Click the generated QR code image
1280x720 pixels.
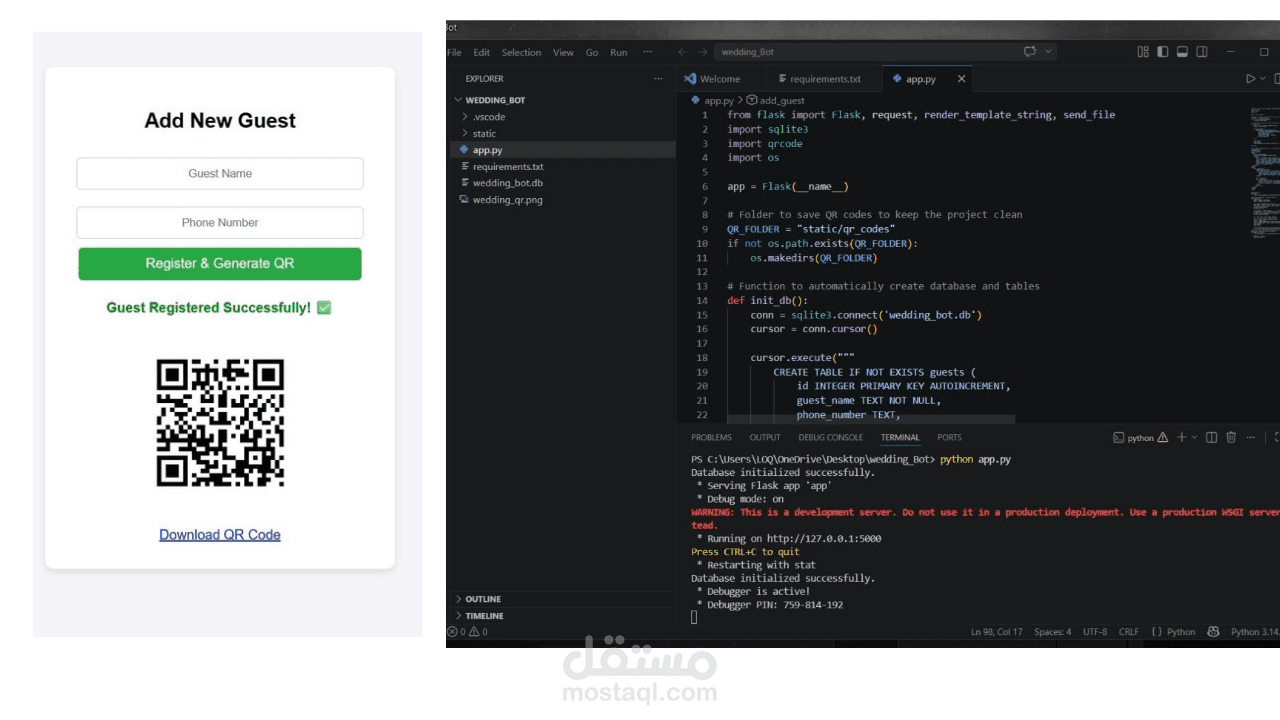[220, 423]
